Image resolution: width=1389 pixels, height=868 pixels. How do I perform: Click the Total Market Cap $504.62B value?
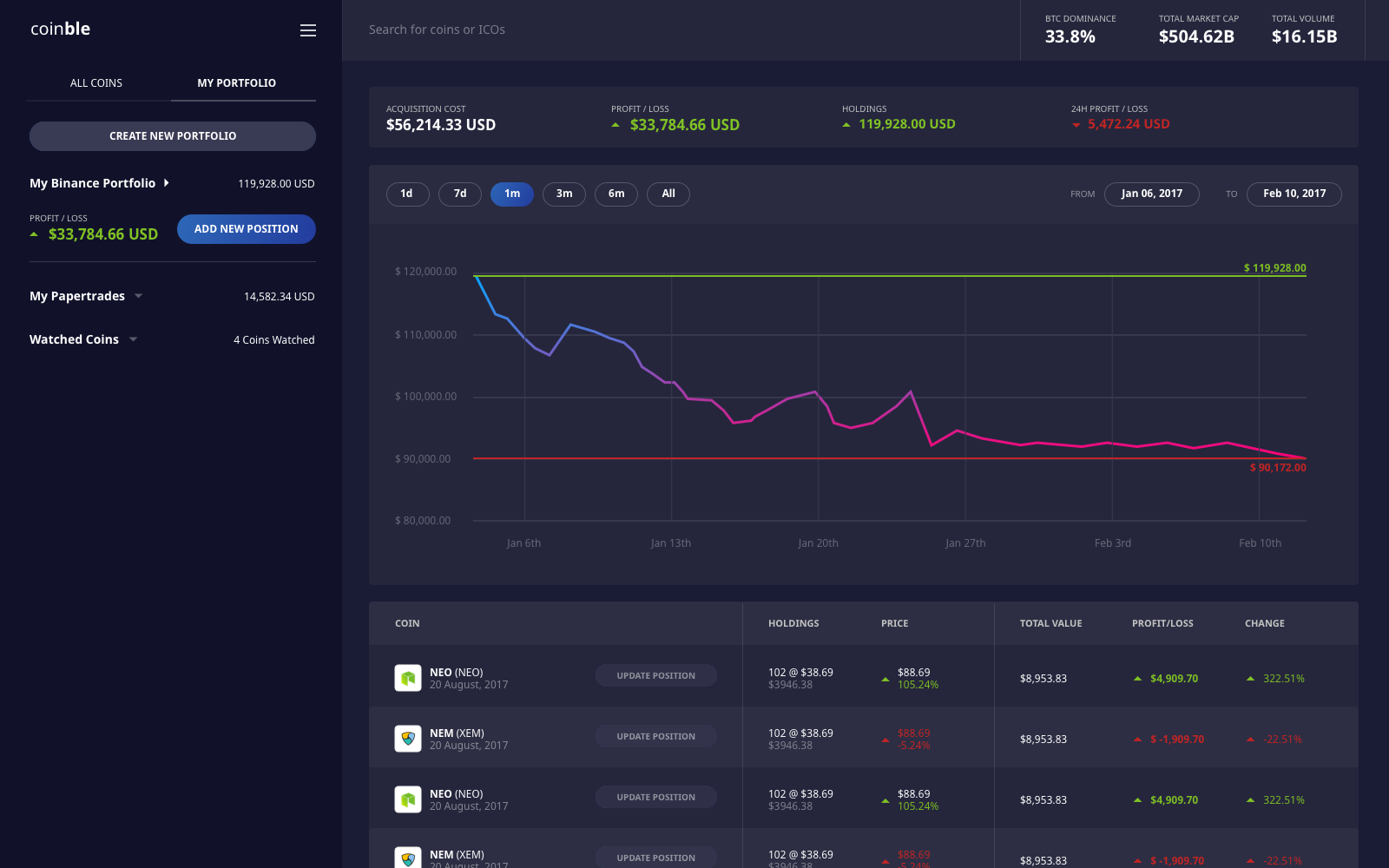pyautogui.click(x=1196, y=36)
